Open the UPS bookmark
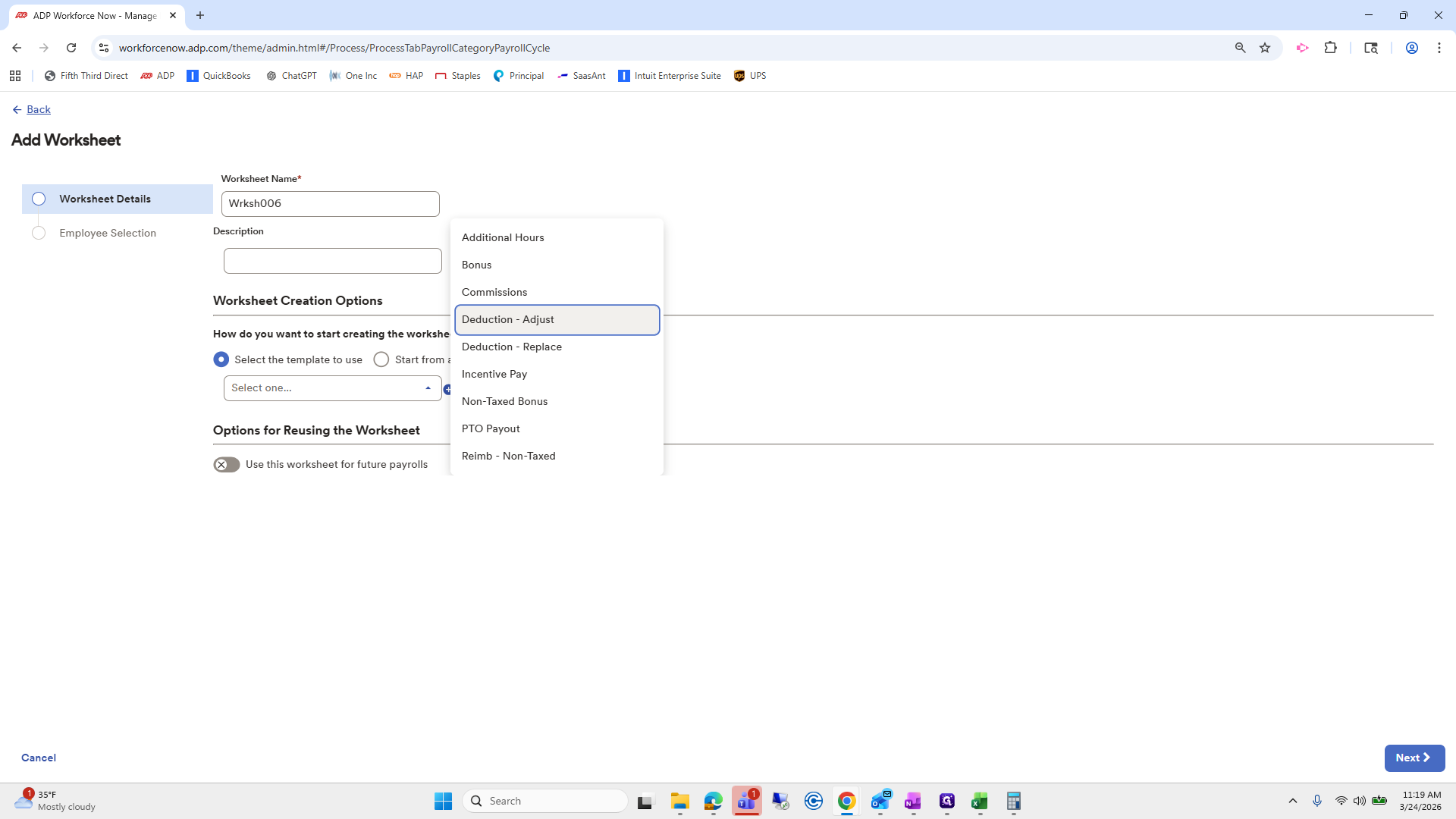Image resolution: width=1456 pixels, height=819 pixels. 749,75
